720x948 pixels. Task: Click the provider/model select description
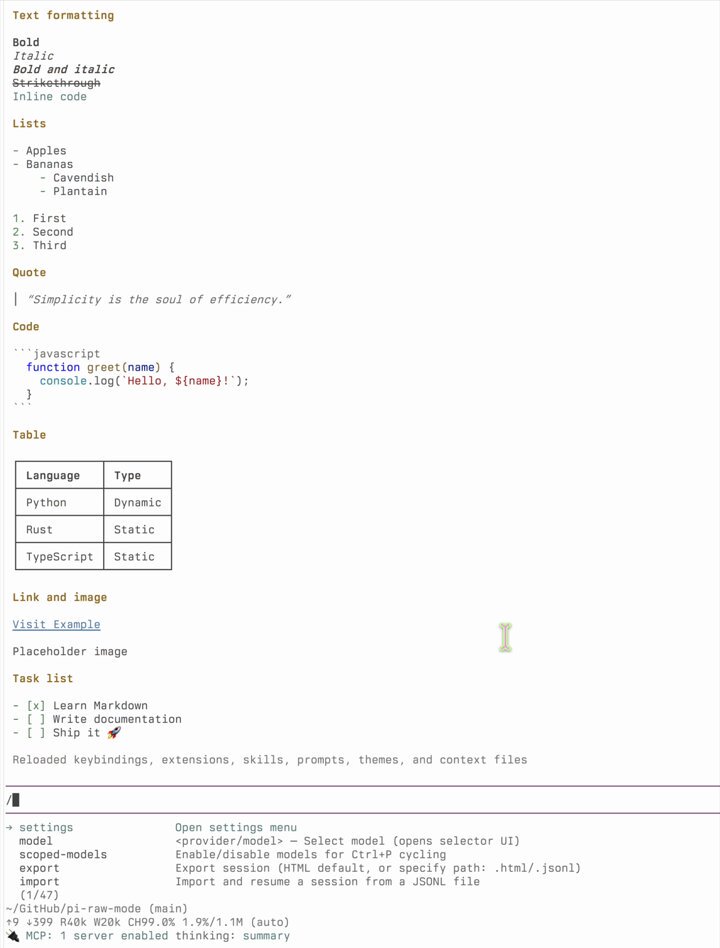point(347,841)
